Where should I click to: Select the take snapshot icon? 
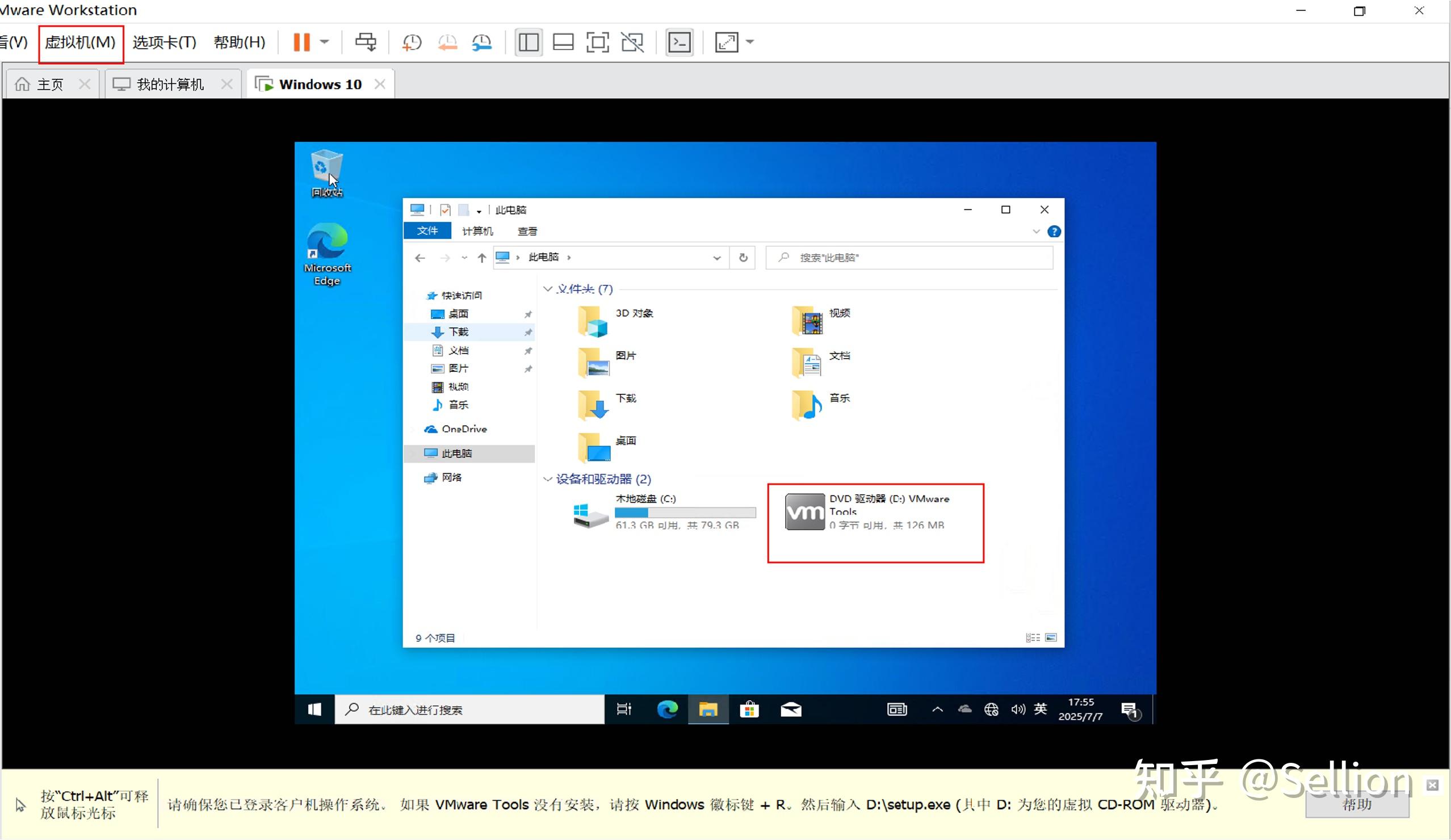point(412,42)
